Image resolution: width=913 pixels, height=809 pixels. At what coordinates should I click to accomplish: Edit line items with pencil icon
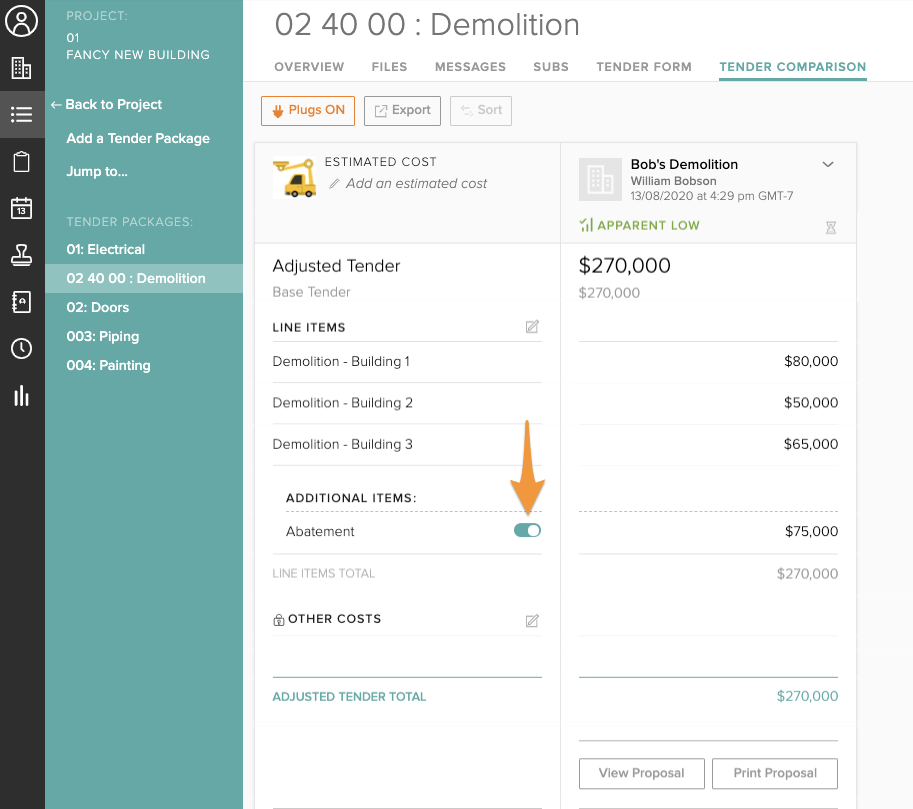(532, 327)
